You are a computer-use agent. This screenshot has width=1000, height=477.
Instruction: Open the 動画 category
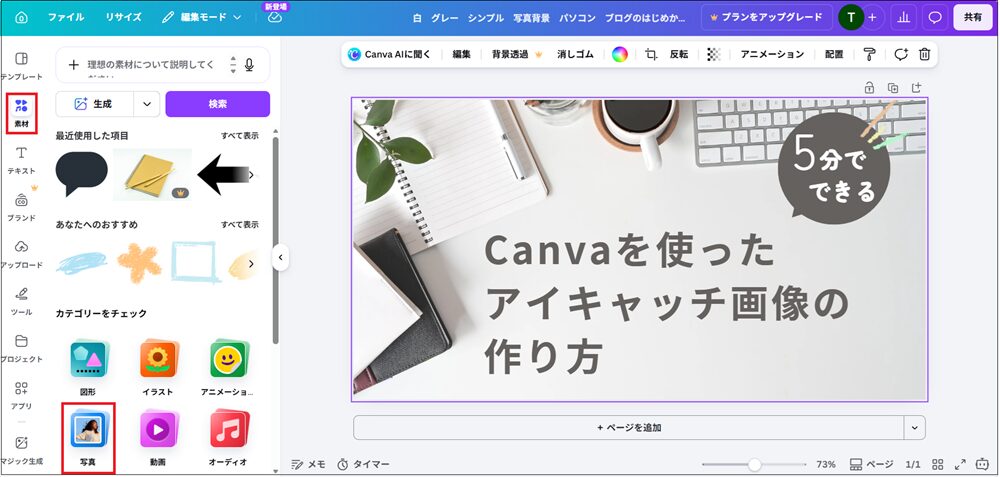[158, 438]
